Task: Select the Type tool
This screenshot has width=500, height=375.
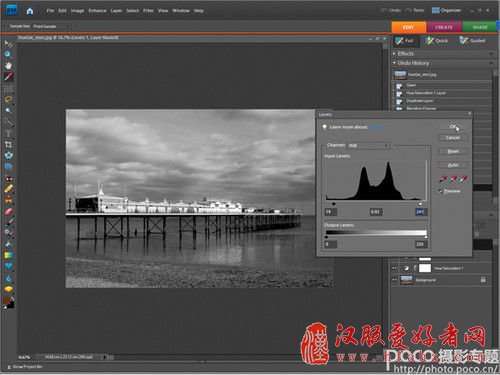Action: pos(8,134)
